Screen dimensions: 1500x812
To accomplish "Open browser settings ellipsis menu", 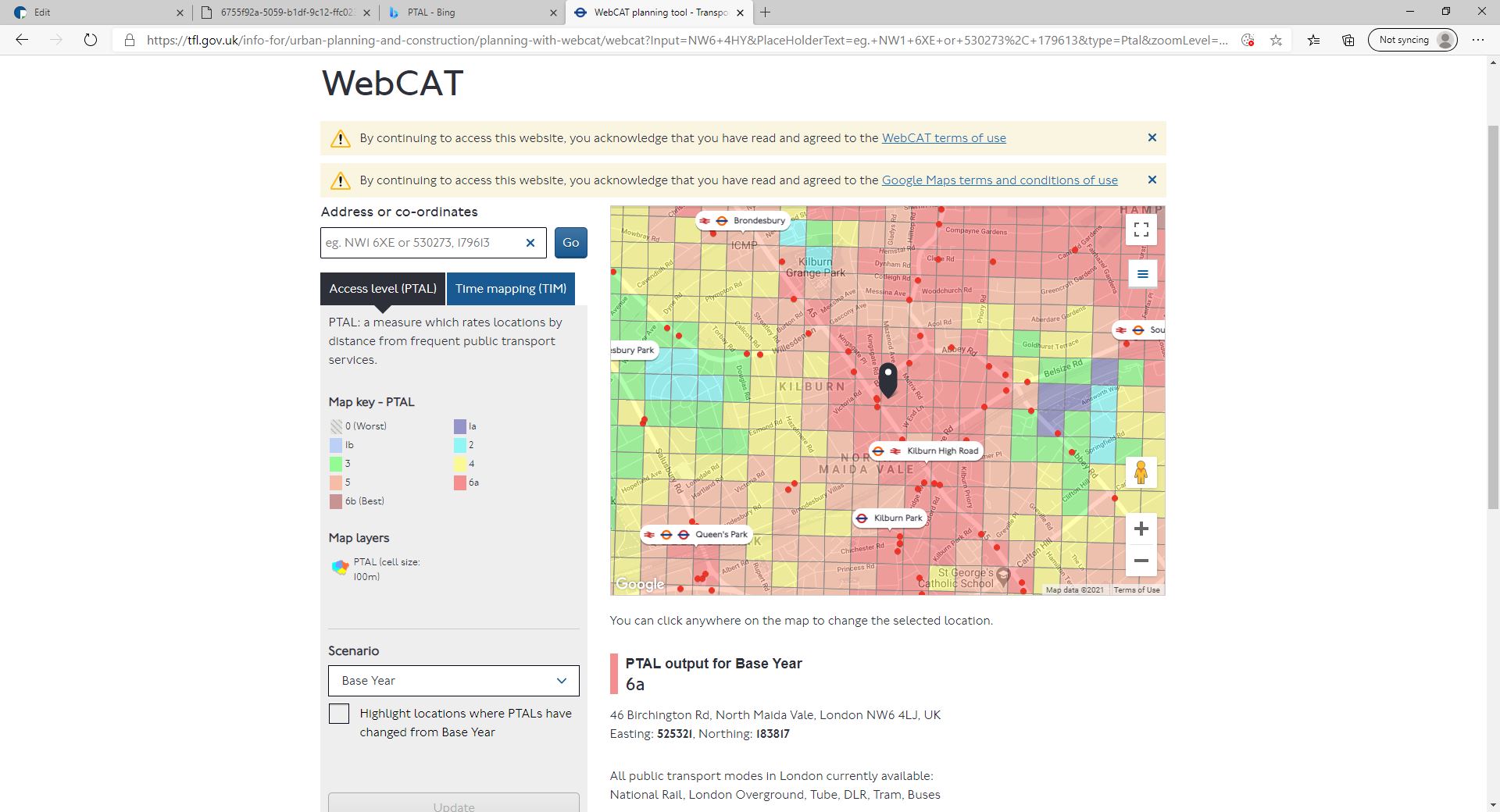I will 1477,40.
